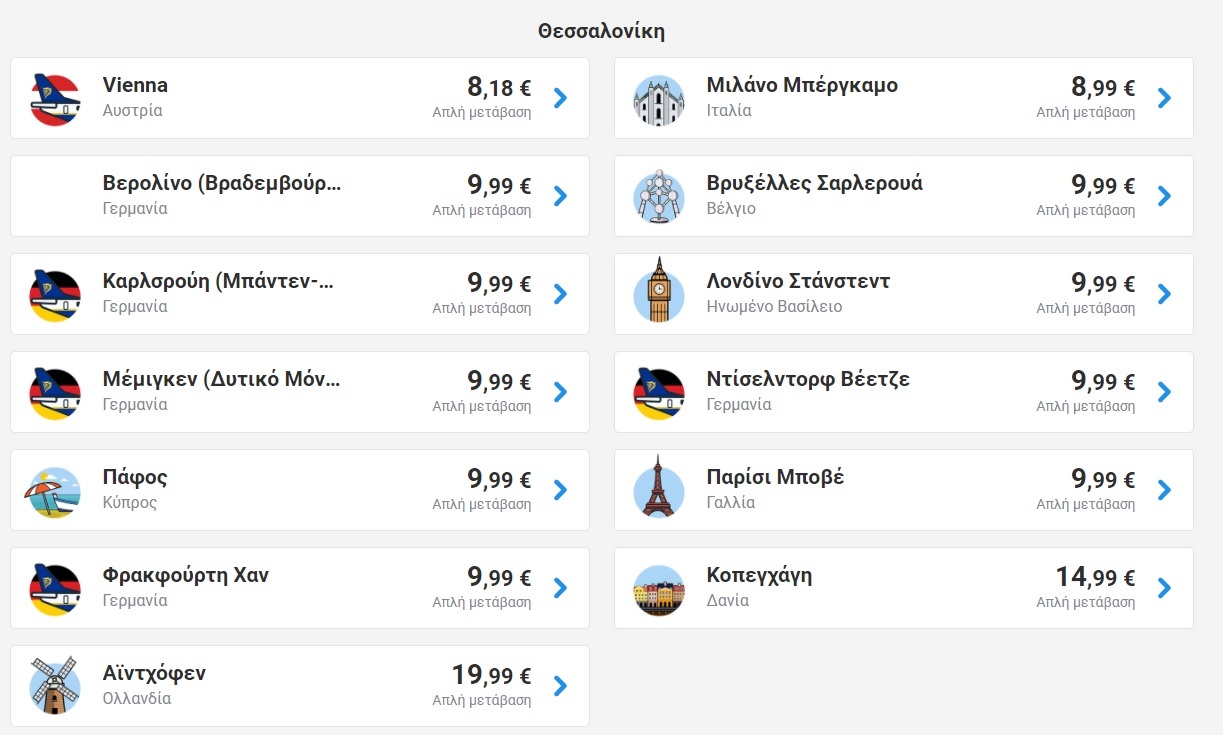Click the 19,99 € price for Αϊντχόφεν

pos(491,675)
